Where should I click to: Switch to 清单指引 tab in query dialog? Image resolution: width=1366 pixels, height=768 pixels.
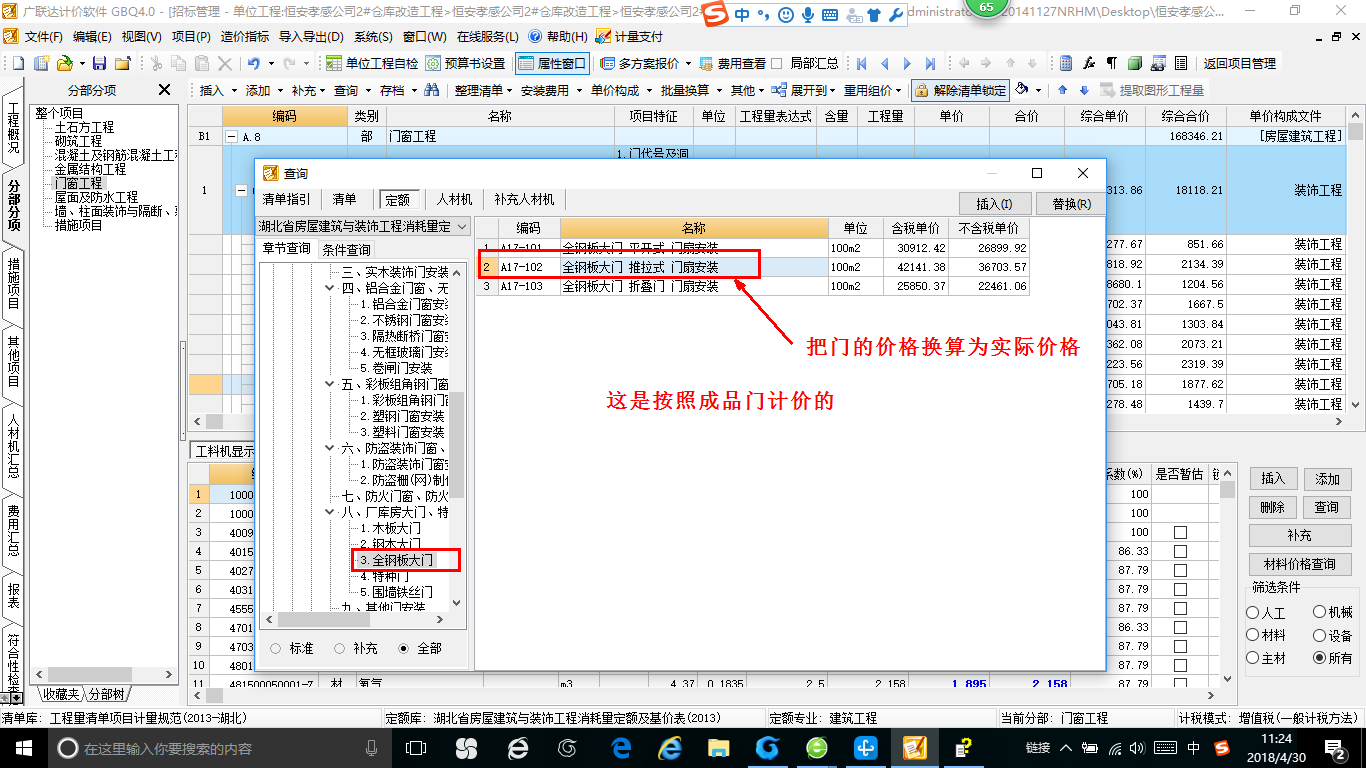tap(286, 199)
